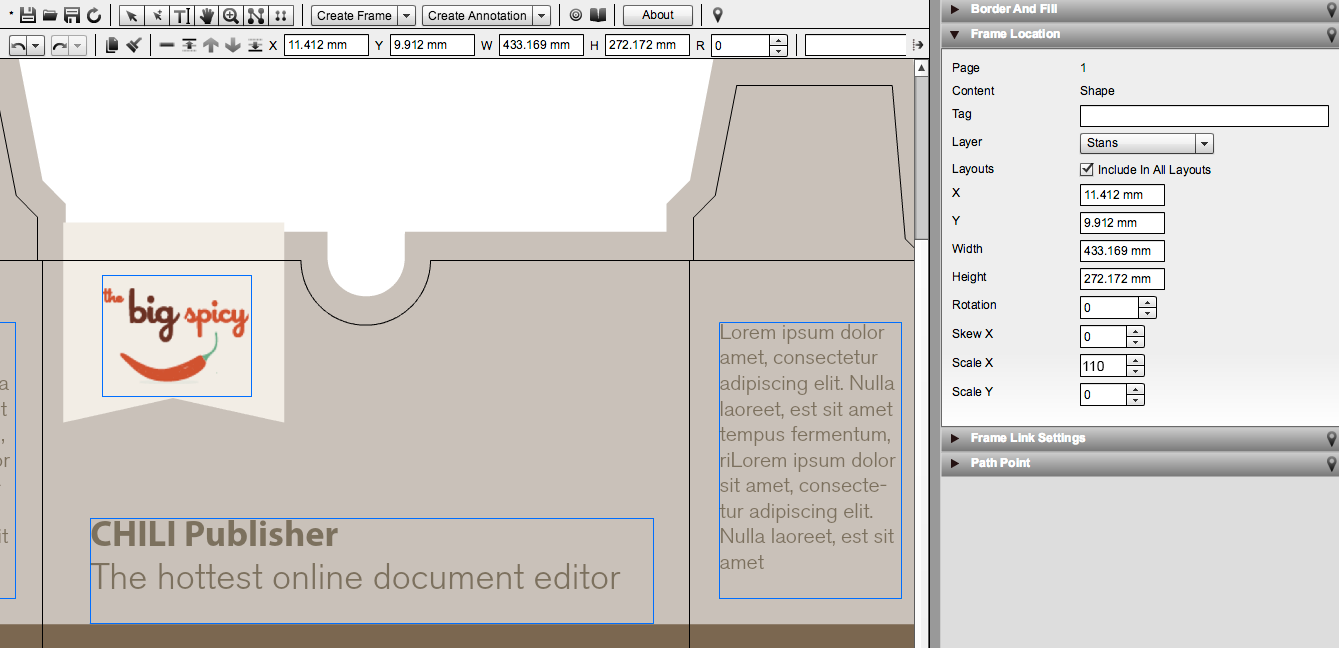Toggle Include In All Layouts checkbox
This screenshot has height=648, width=1339.
1087,169
